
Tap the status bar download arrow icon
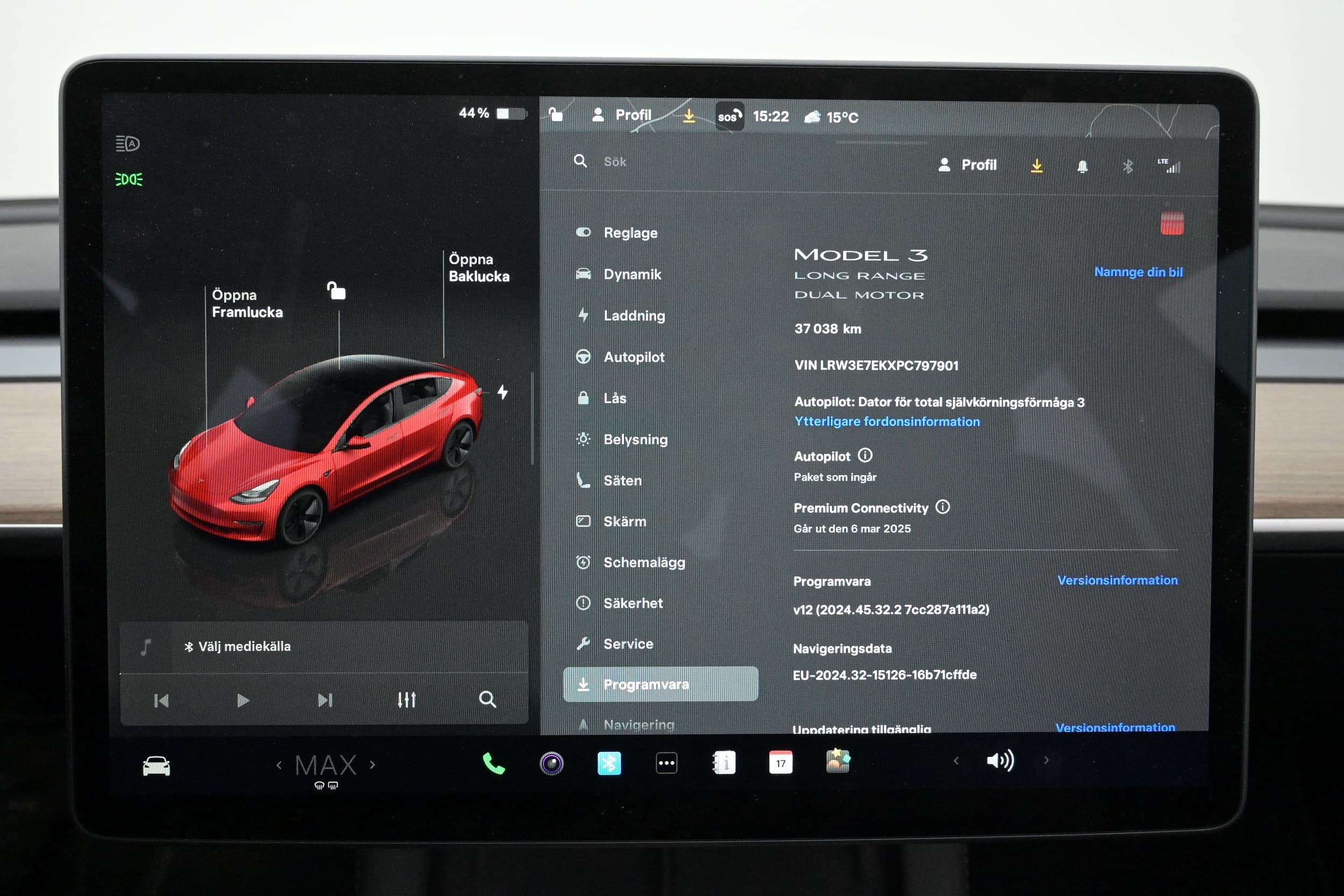pos(689,116)
